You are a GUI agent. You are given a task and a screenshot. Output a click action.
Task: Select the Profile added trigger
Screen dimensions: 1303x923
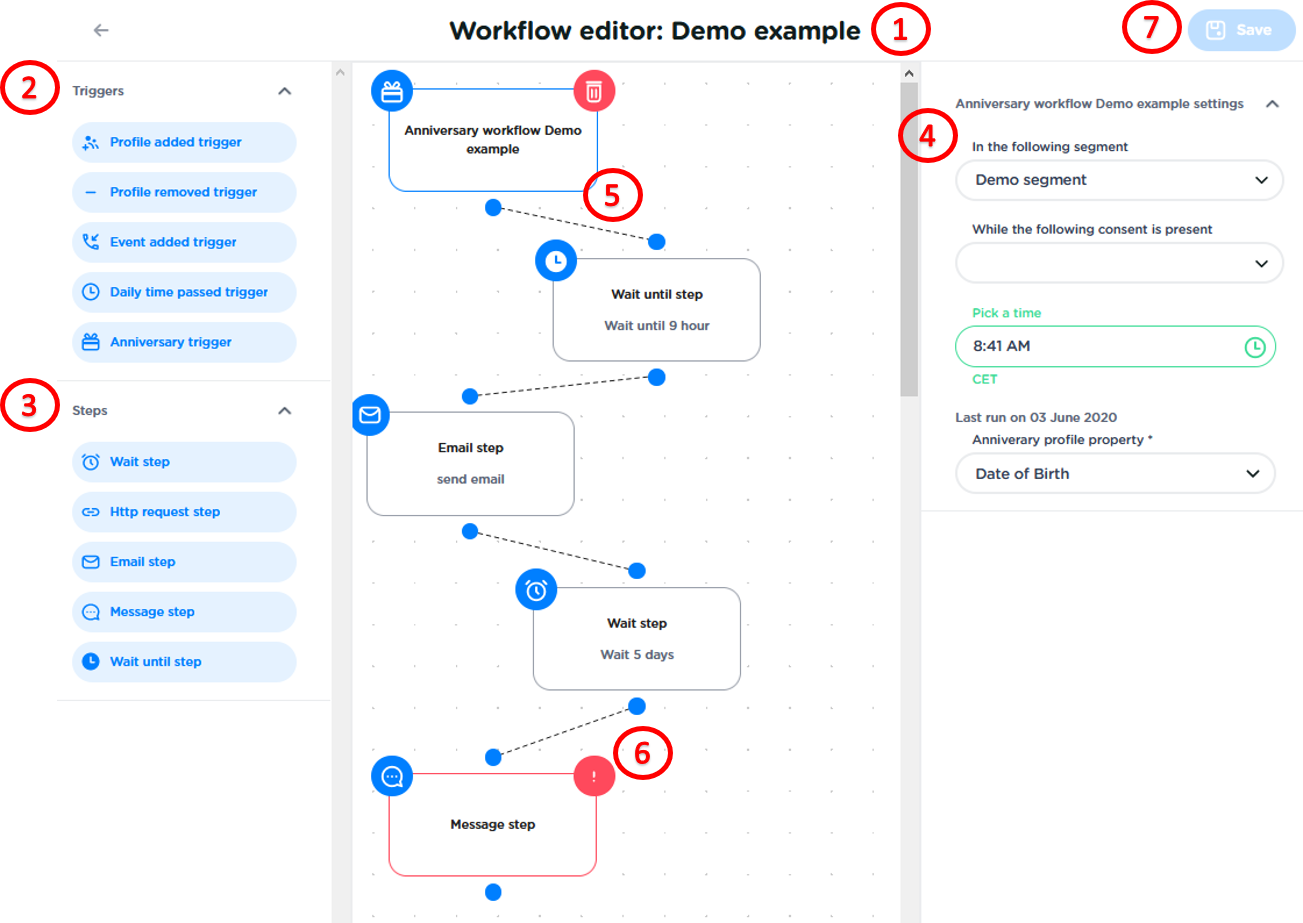pyautogui.click(x=184, y=142)
